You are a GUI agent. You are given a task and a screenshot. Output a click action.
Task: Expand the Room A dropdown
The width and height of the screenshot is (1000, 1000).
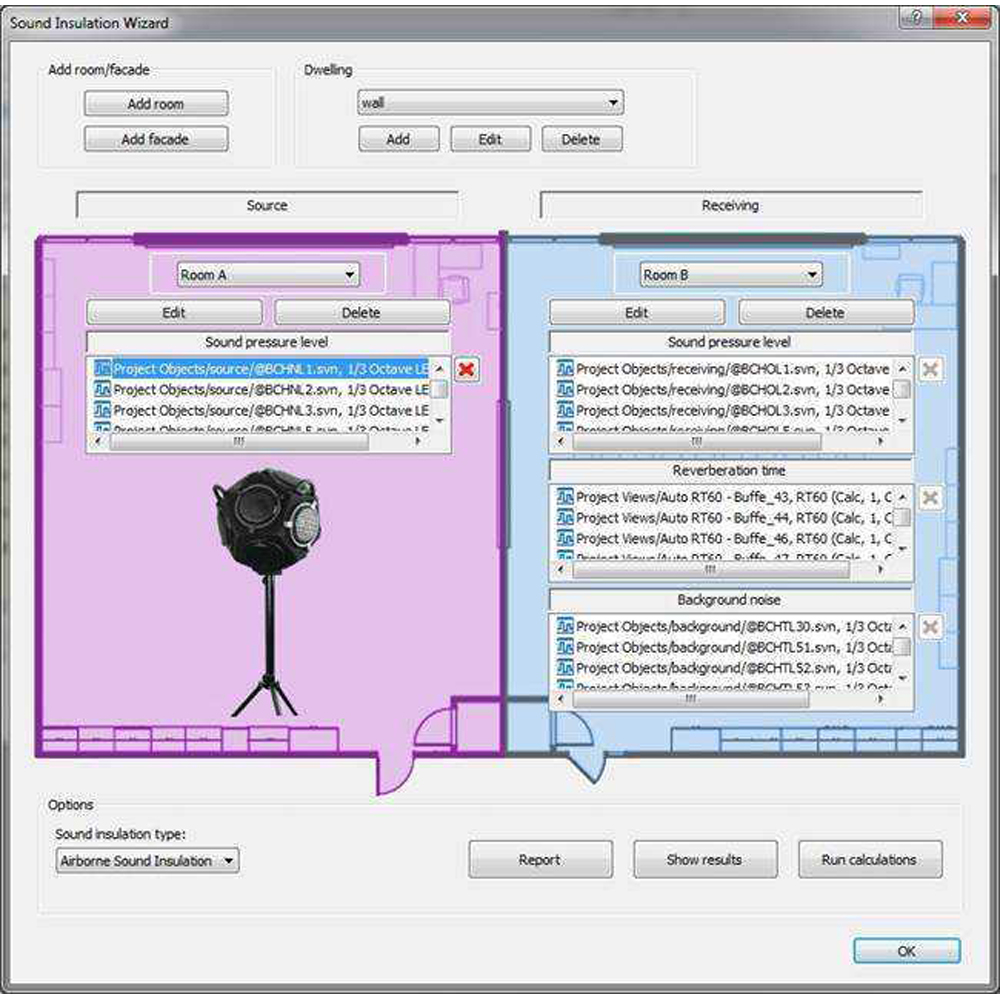pos(267,274)
